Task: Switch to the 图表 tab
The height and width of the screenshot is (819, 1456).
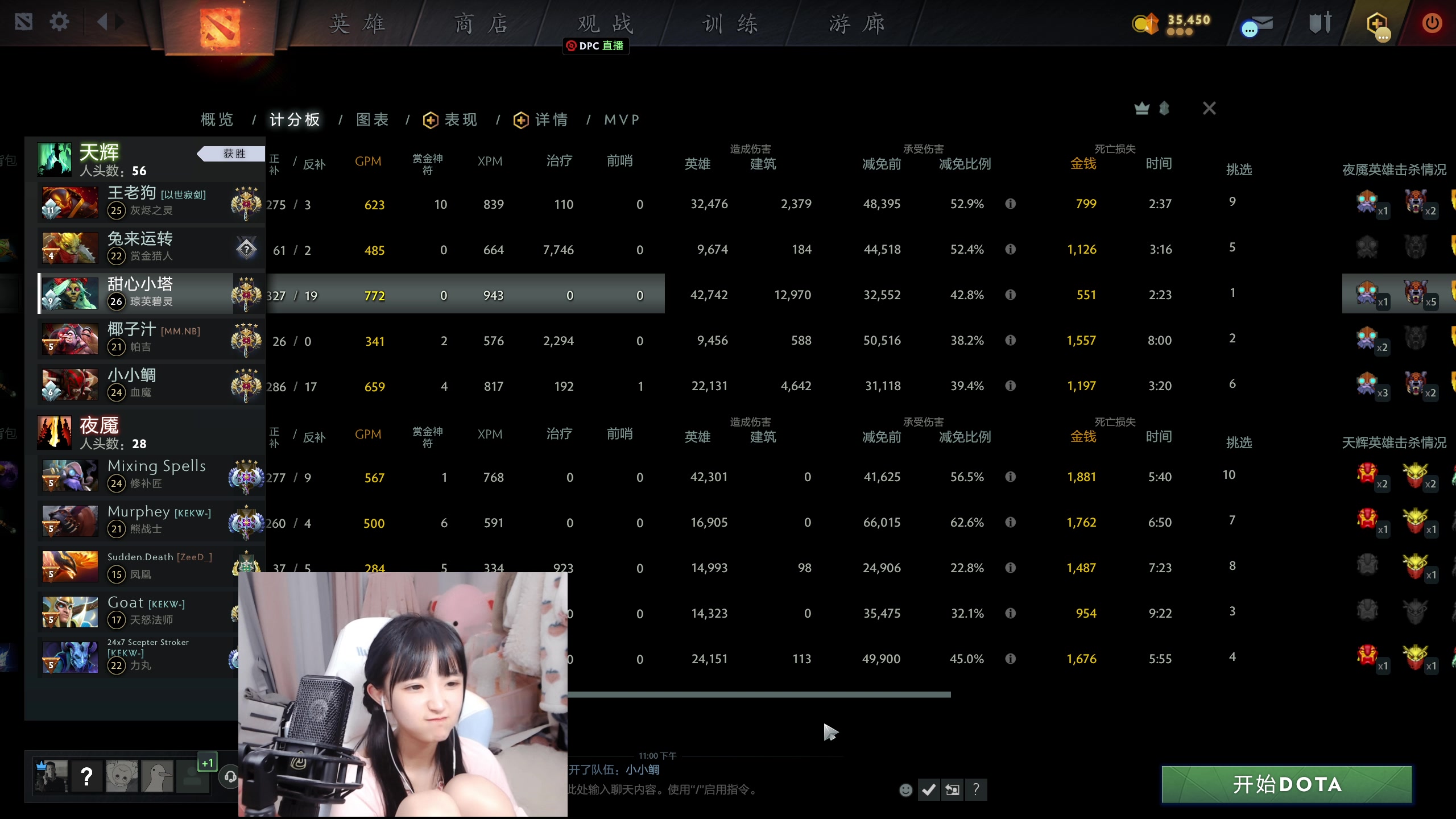Action: 373,119
